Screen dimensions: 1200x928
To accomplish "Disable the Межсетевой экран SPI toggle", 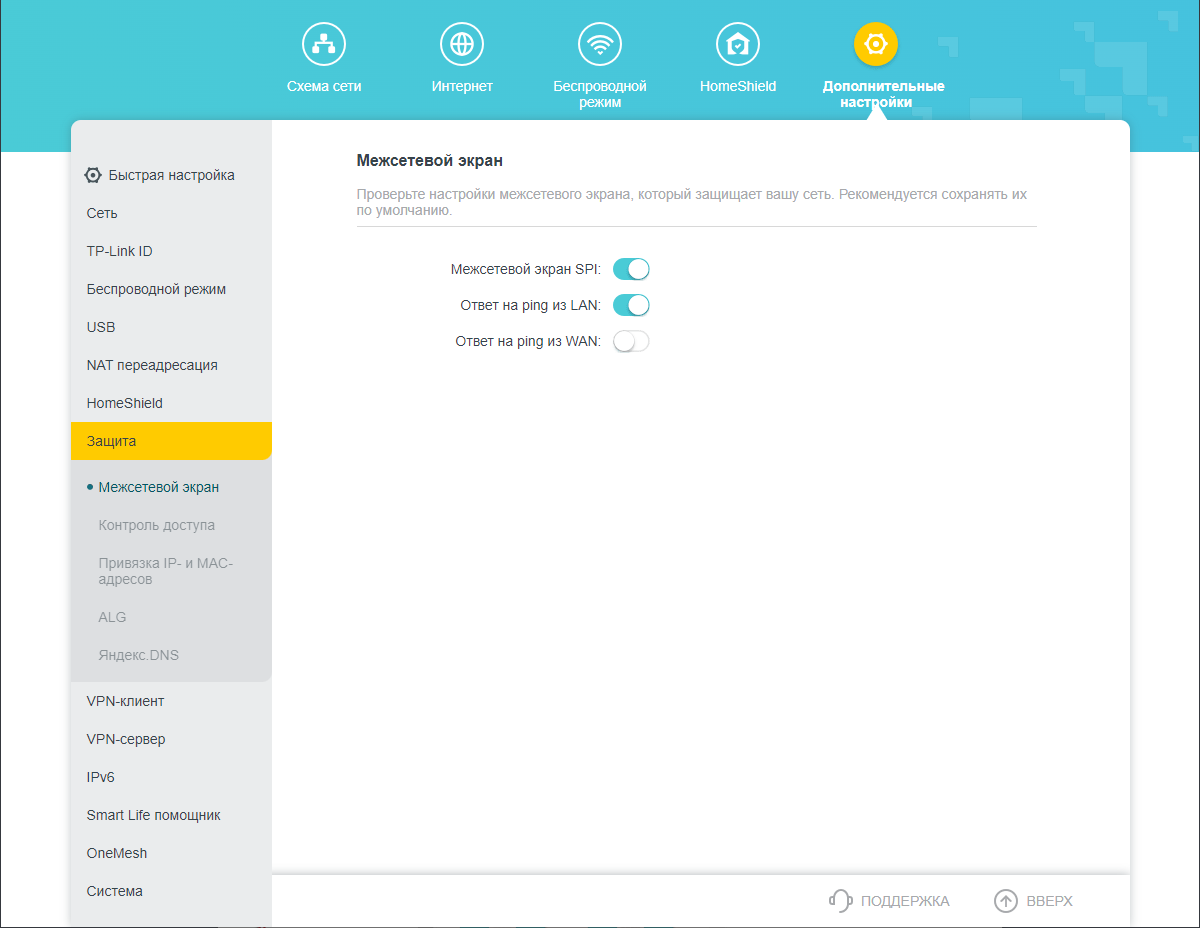I will point(631,269).
